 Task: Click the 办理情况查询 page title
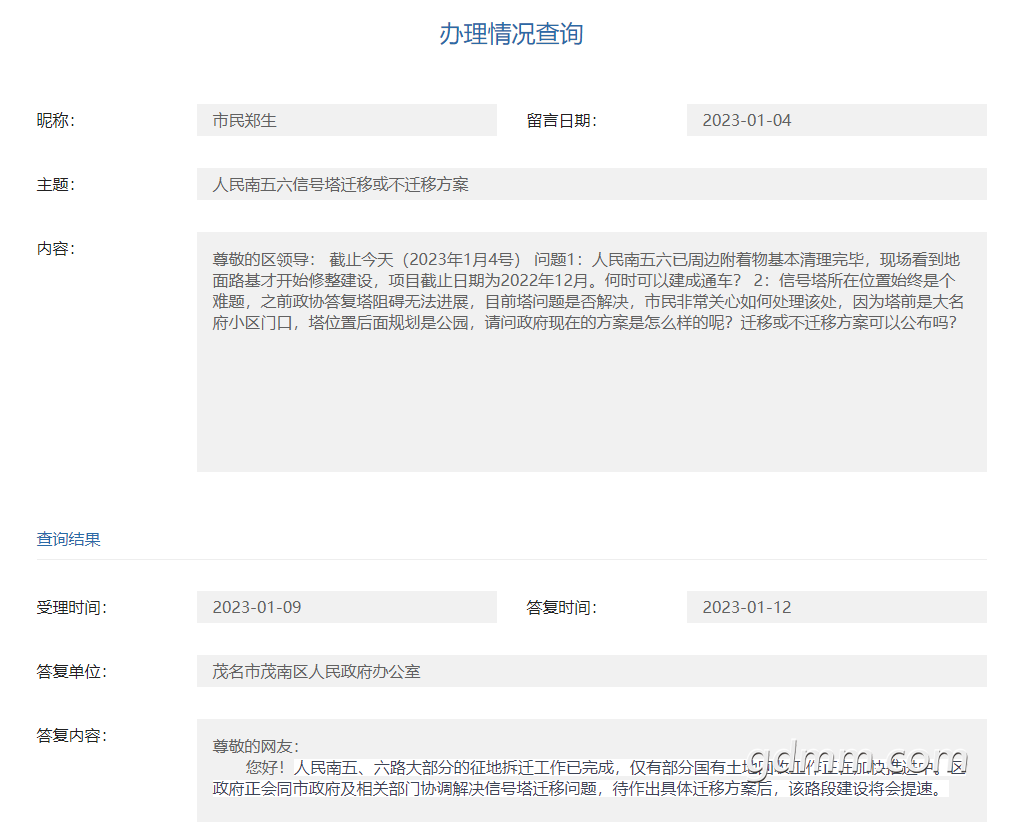(511, 34)
